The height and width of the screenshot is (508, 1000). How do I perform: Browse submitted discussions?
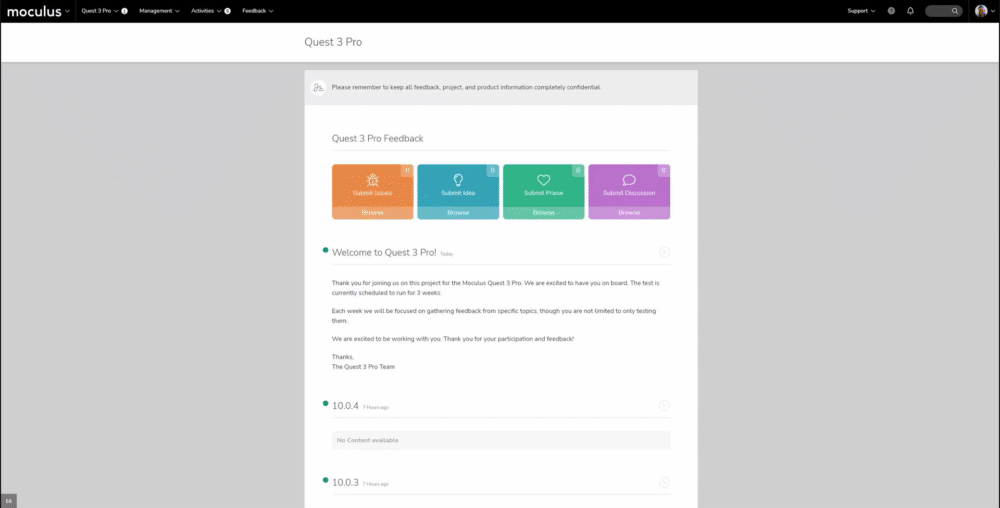(629, 213)
